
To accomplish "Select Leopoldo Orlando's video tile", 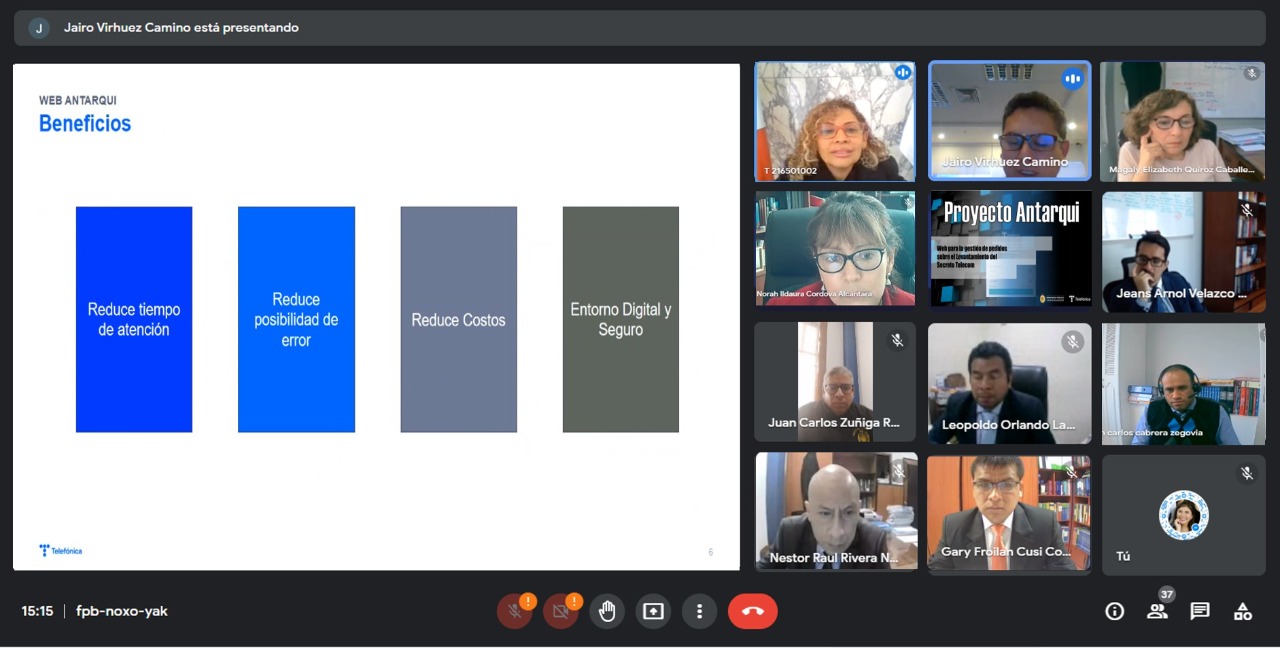I will (x=1009, y=383).
